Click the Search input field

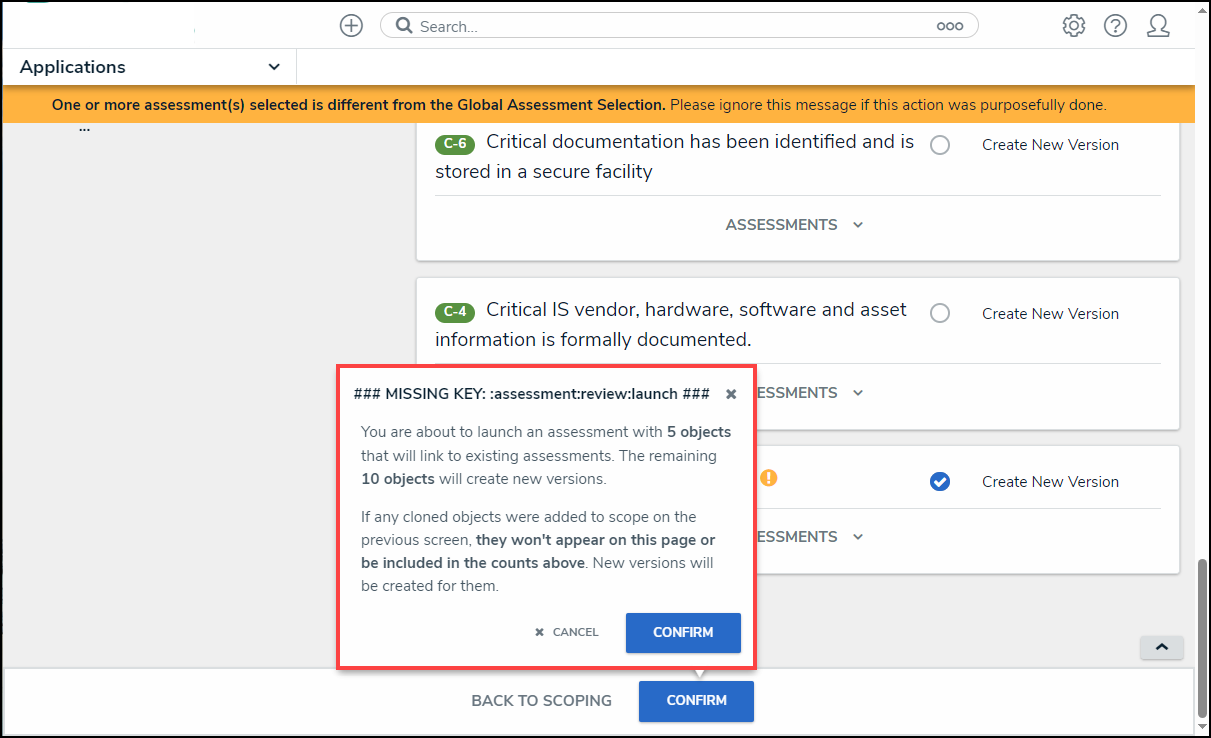point(679,26)
